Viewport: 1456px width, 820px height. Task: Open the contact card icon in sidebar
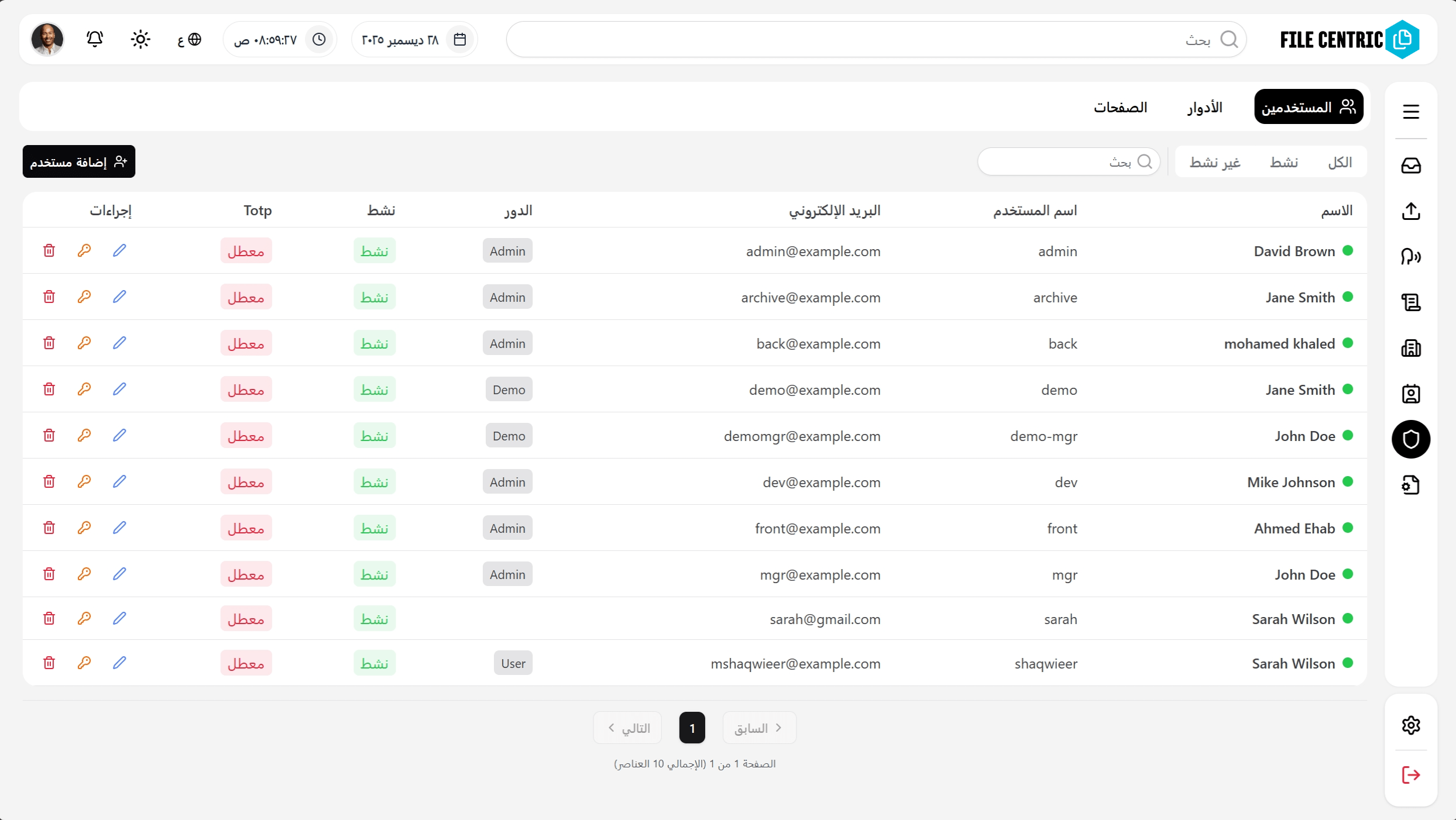click(x=1410, y=394)
